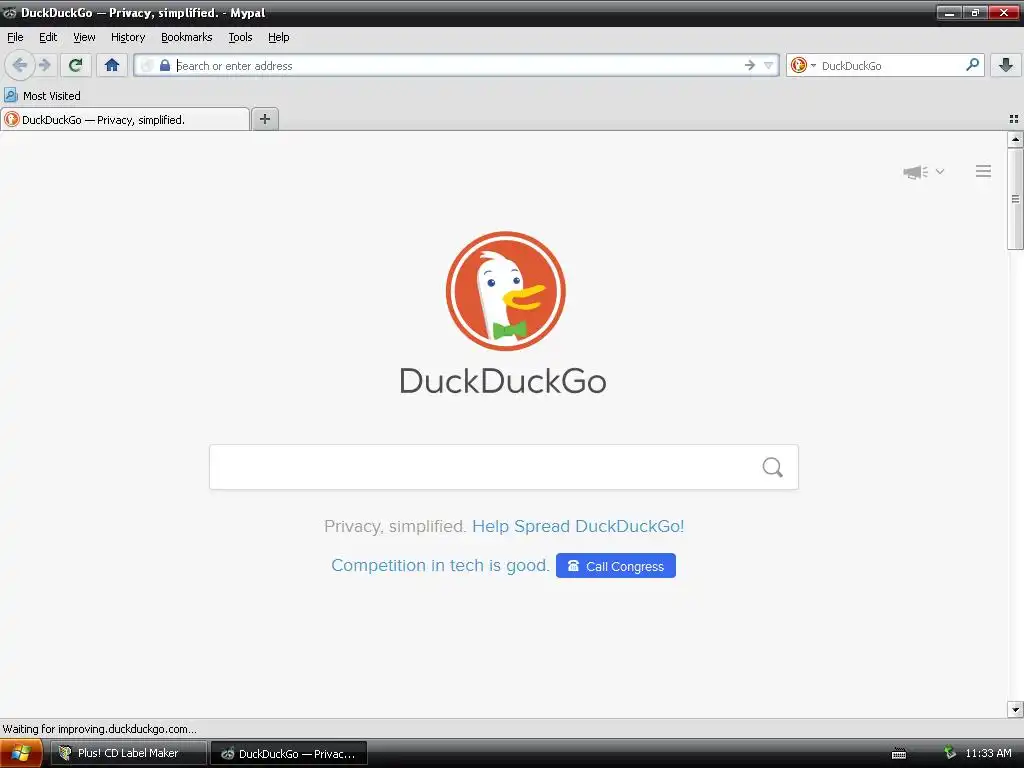Viewport: 1024px width, 768px height.
Task: Open the Edit menu
Action: click(48, 37)
